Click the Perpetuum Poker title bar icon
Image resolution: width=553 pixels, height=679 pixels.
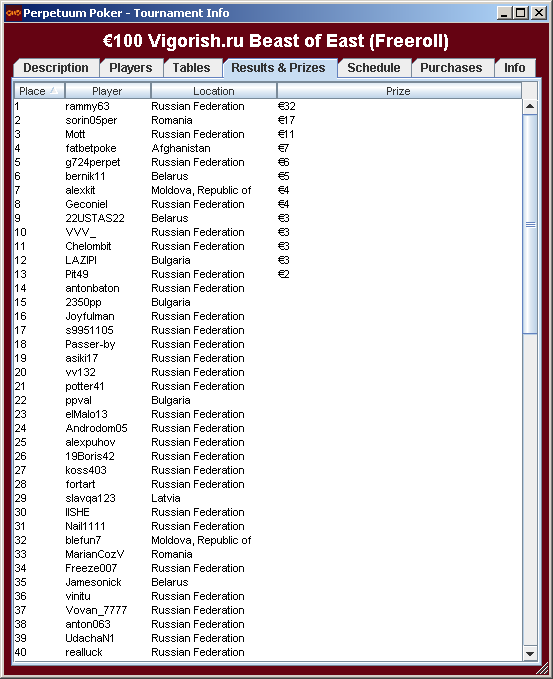13,13
